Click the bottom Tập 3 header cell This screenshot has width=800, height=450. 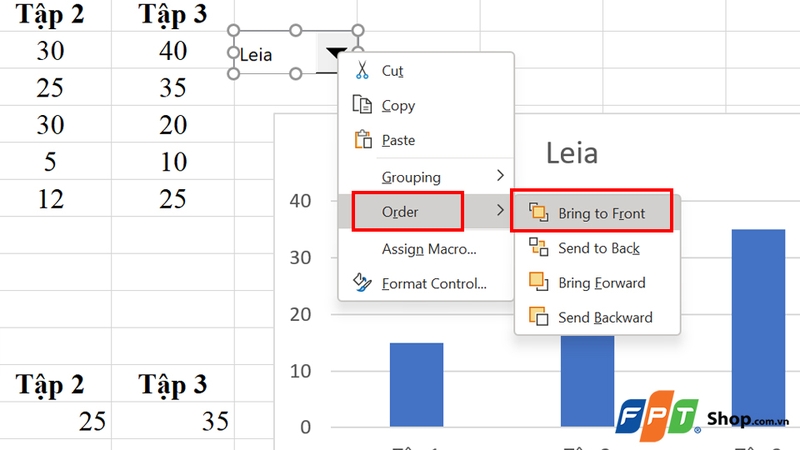(x=173, y=384)
